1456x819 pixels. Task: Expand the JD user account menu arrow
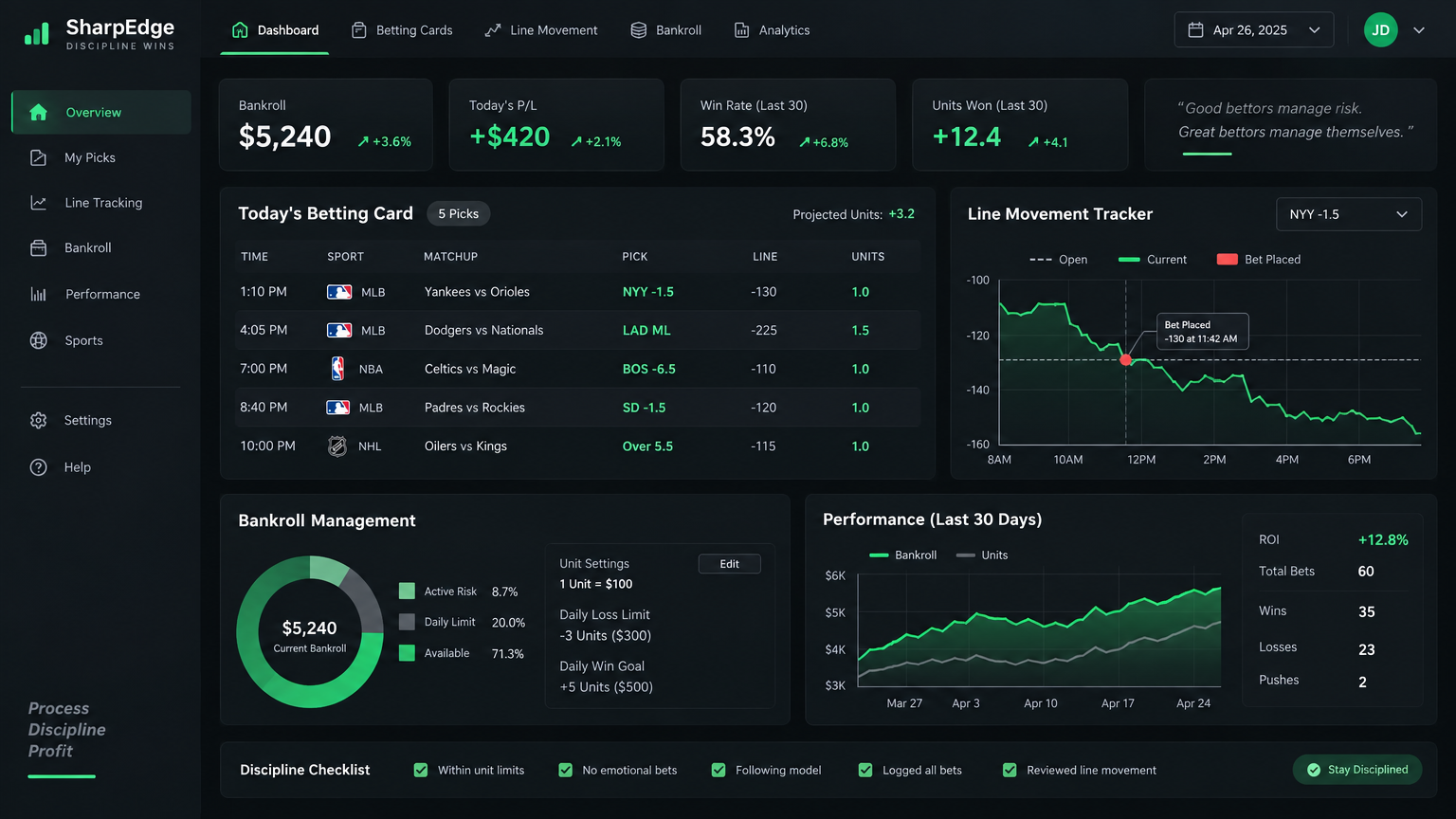pos(1419,30)
